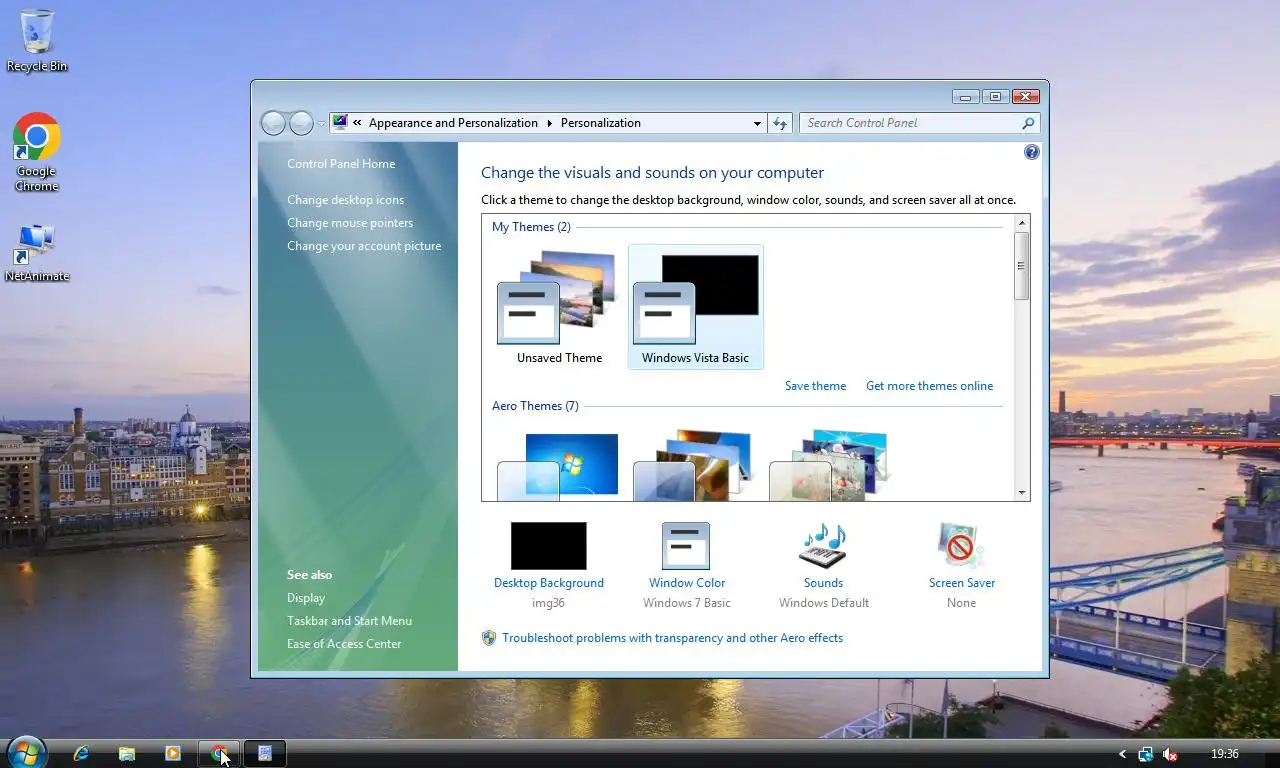Click Save theme link
Image resolution: width=1280 pixels, height=768 pixels.
815,386
